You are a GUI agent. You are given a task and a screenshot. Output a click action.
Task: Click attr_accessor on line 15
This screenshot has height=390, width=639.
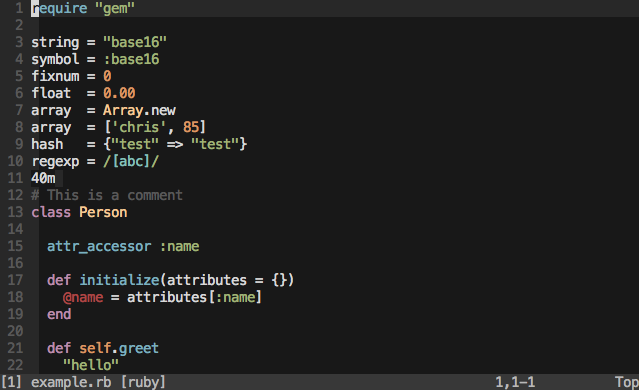pos(99,247)
